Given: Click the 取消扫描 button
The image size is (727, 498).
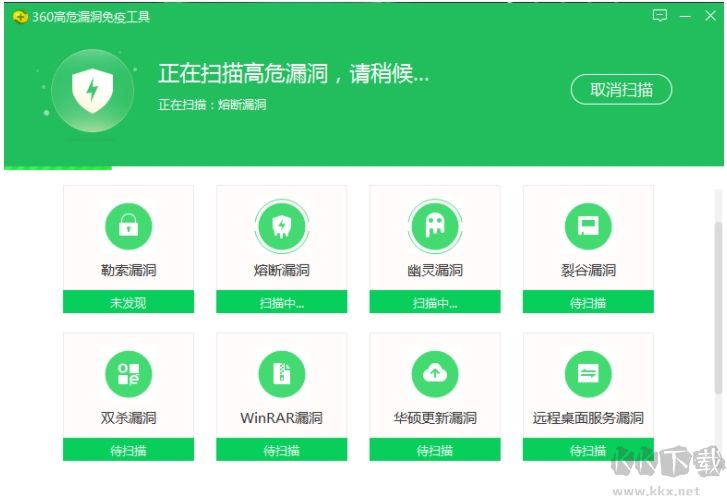Looking at the screenshot, I should coord(621,89).
